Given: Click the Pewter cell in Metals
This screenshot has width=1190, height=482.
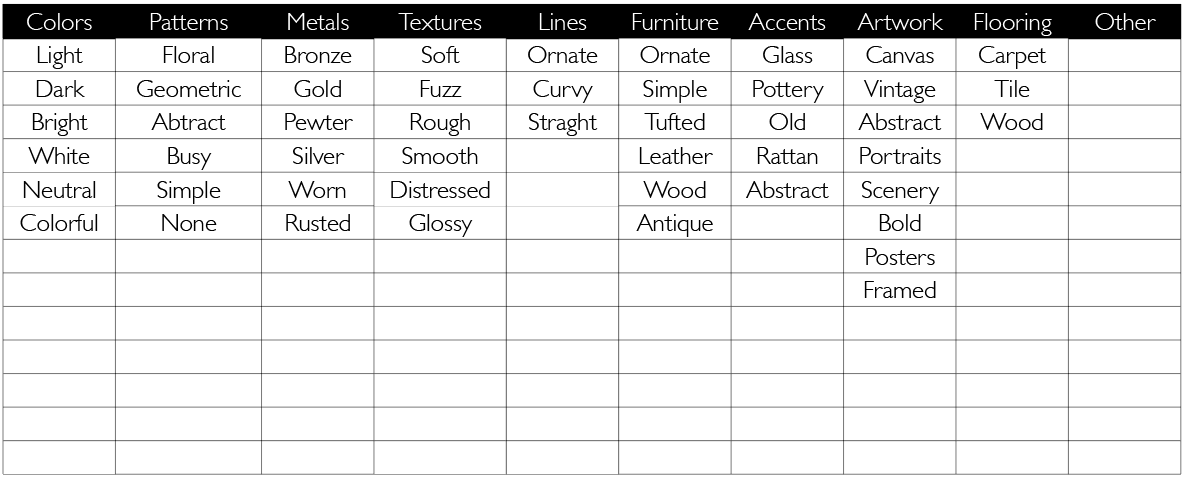Looking at the screenshot, I should (317, 123).
